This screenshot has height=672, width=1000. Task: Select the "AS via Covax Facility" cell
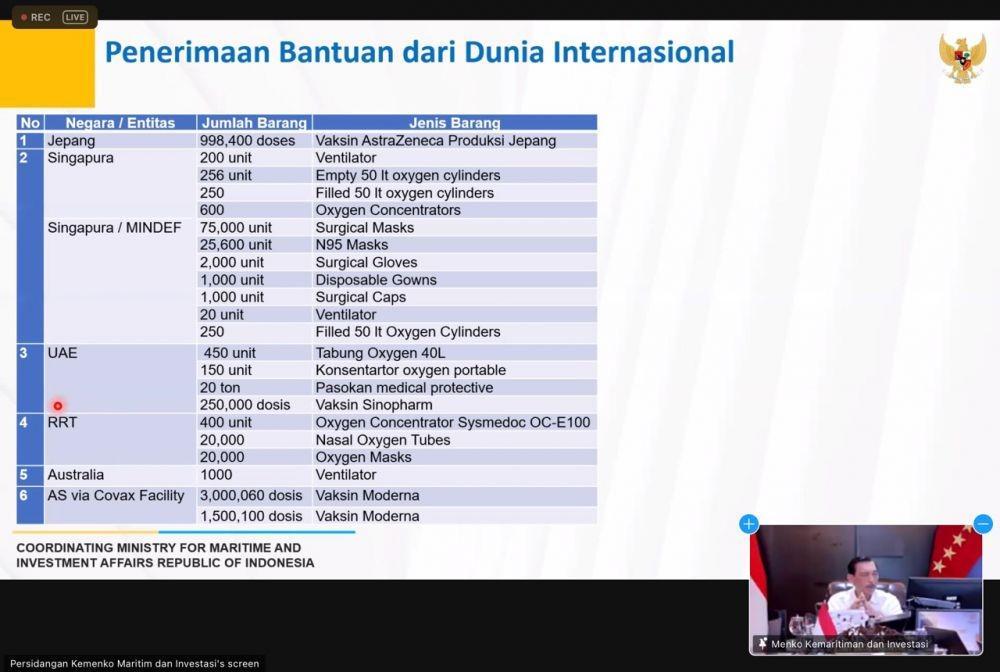click(120, 505)
